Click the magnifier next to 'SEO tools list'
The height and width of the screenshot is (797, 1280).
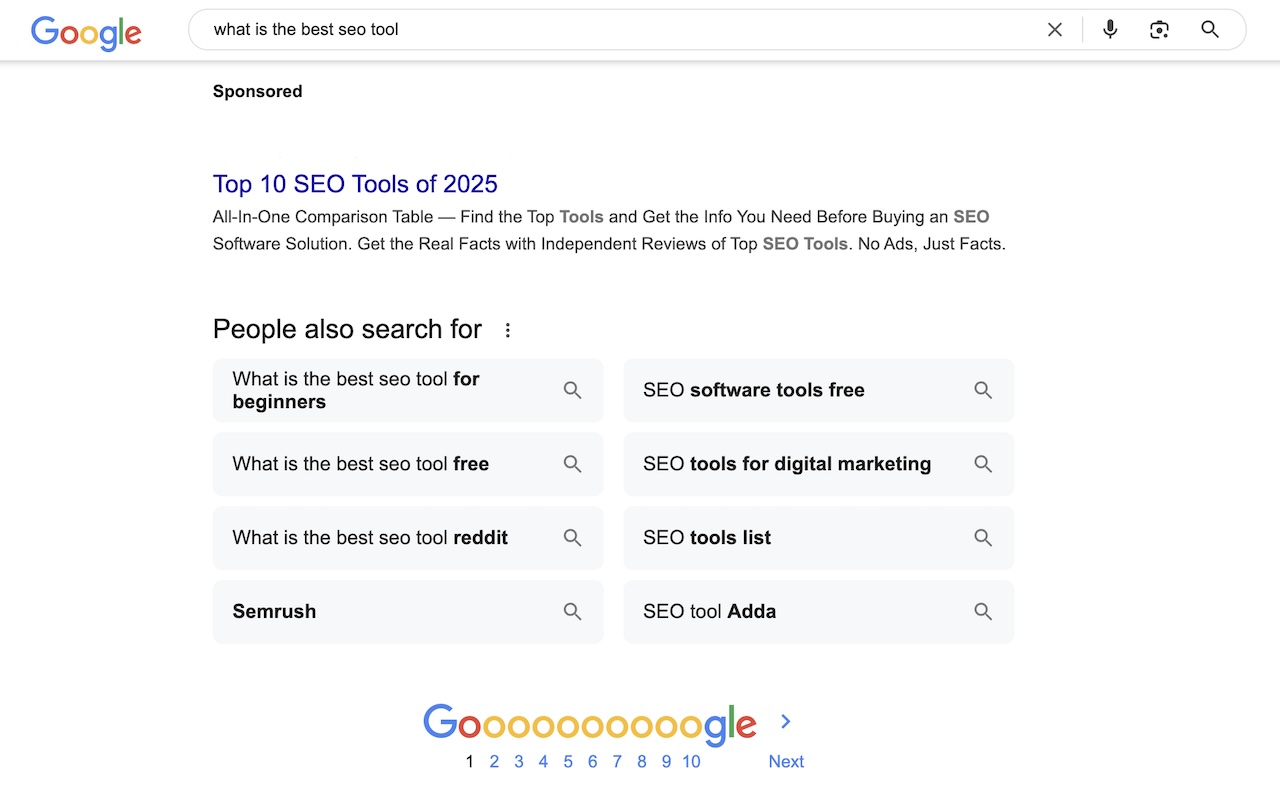983,537
